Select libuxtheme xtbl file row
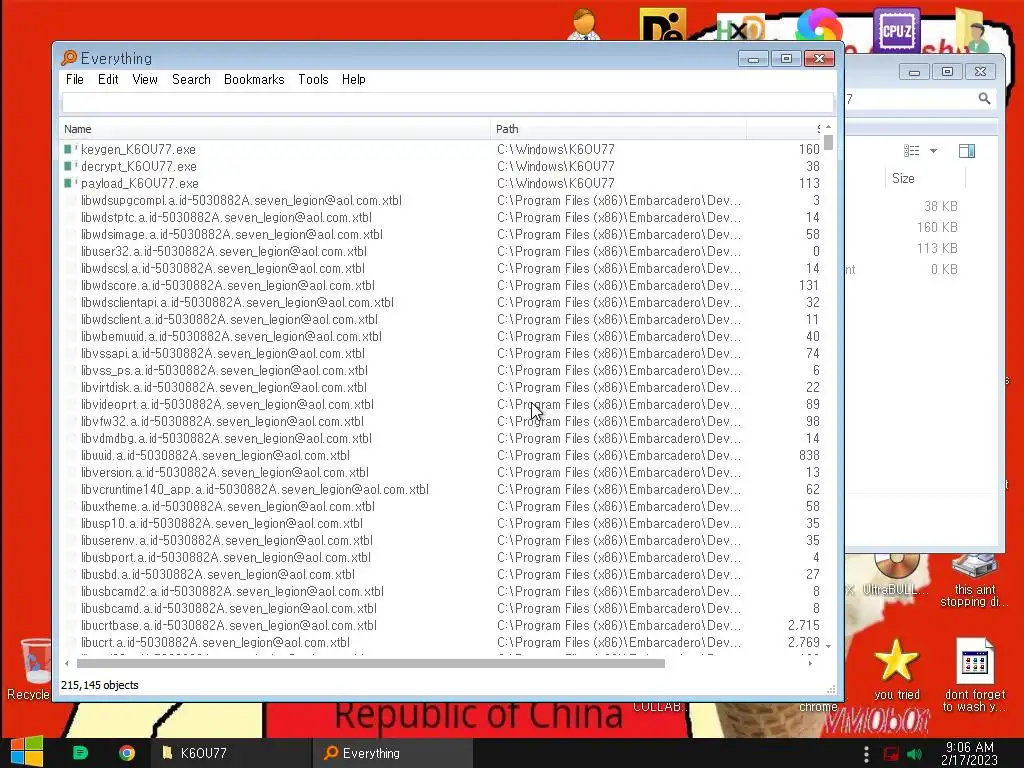 tap(441, 506)
